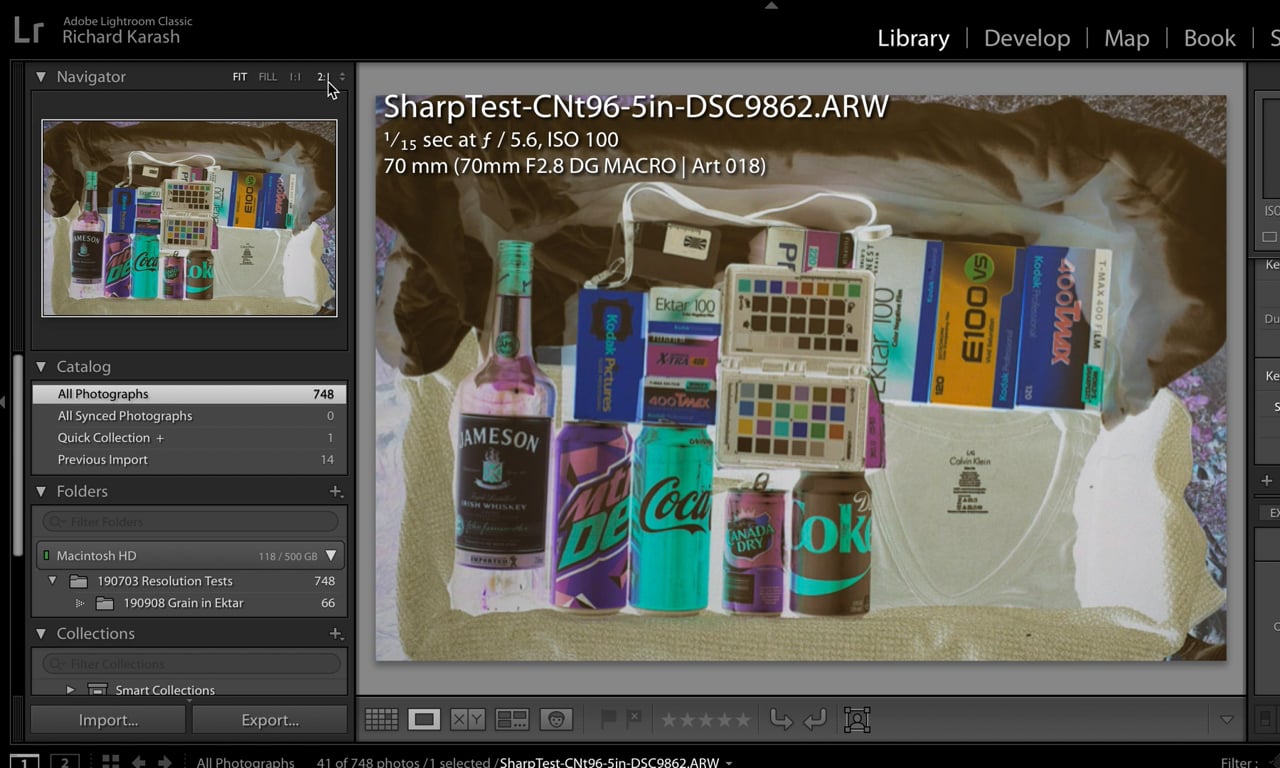This screenshot has height=768, width=1280.
Task: Click the identity plate Richard Karash
Action: 122,37
